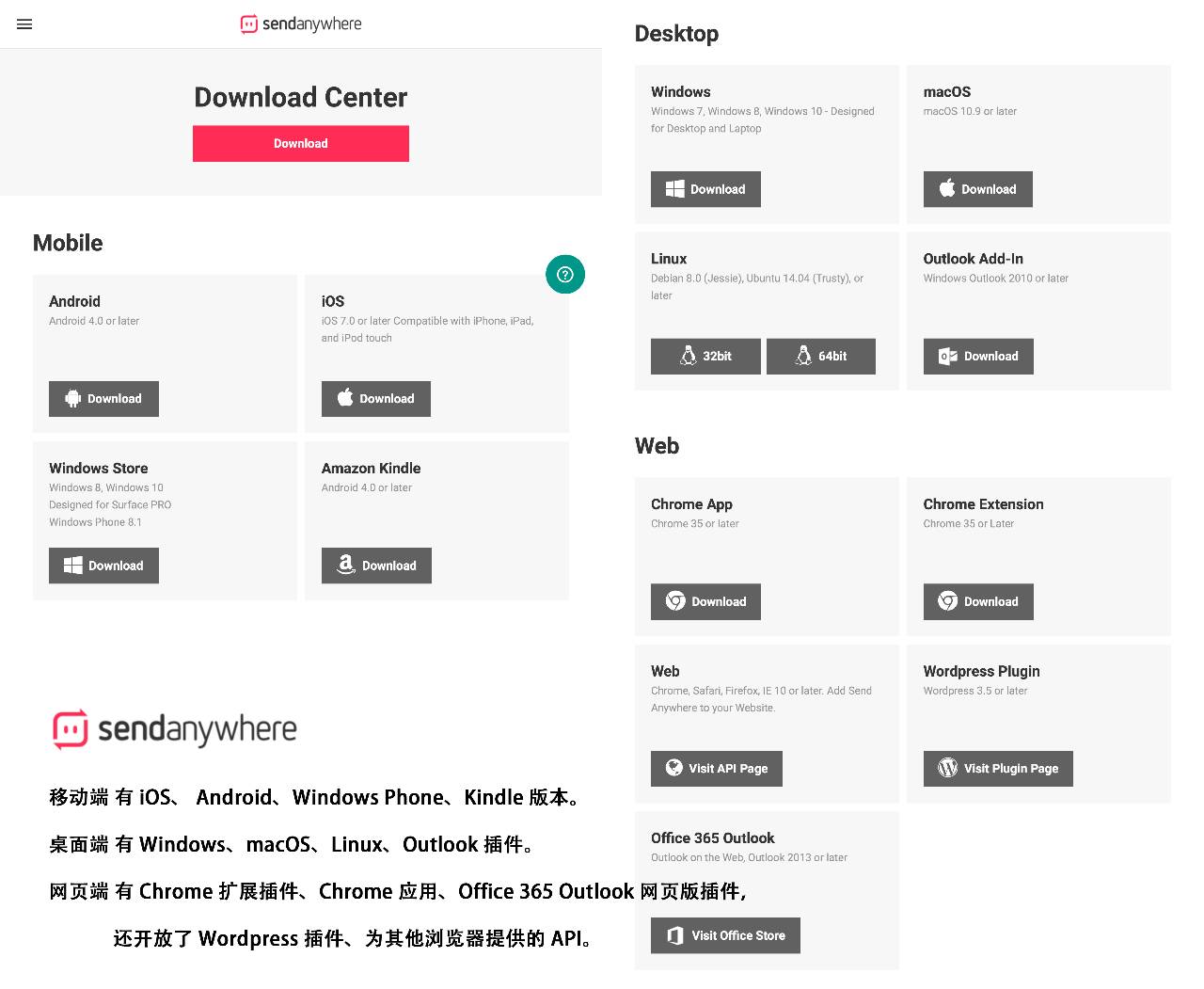
Task: Get the Linux 32bit package
Action: pos(705,357)
